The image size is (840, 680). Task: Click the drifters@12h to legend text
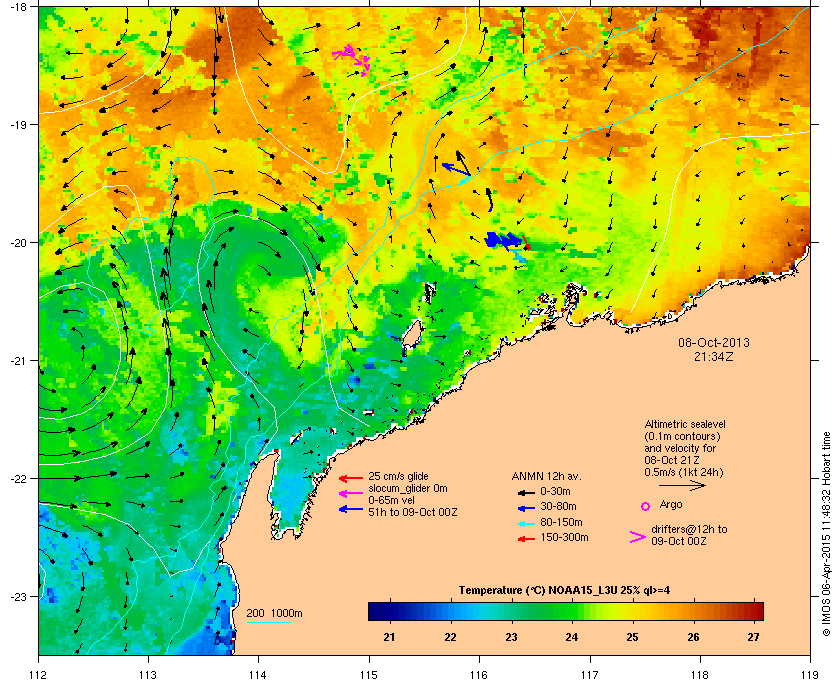[x=689, y=529]
